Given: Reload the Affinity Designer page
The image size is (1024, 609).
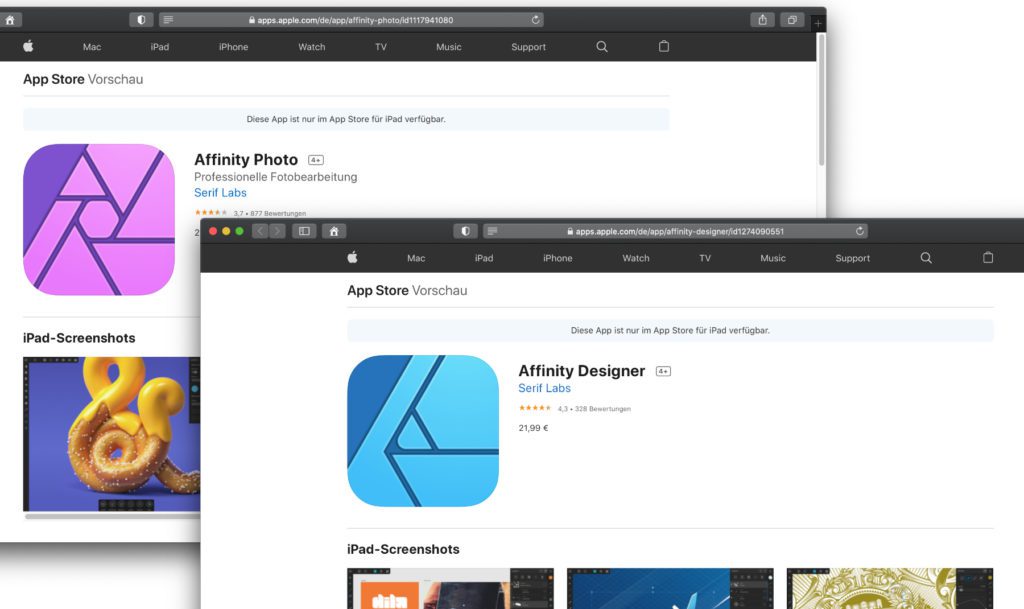Looking at the screenshot, I should tap(858, 230).
